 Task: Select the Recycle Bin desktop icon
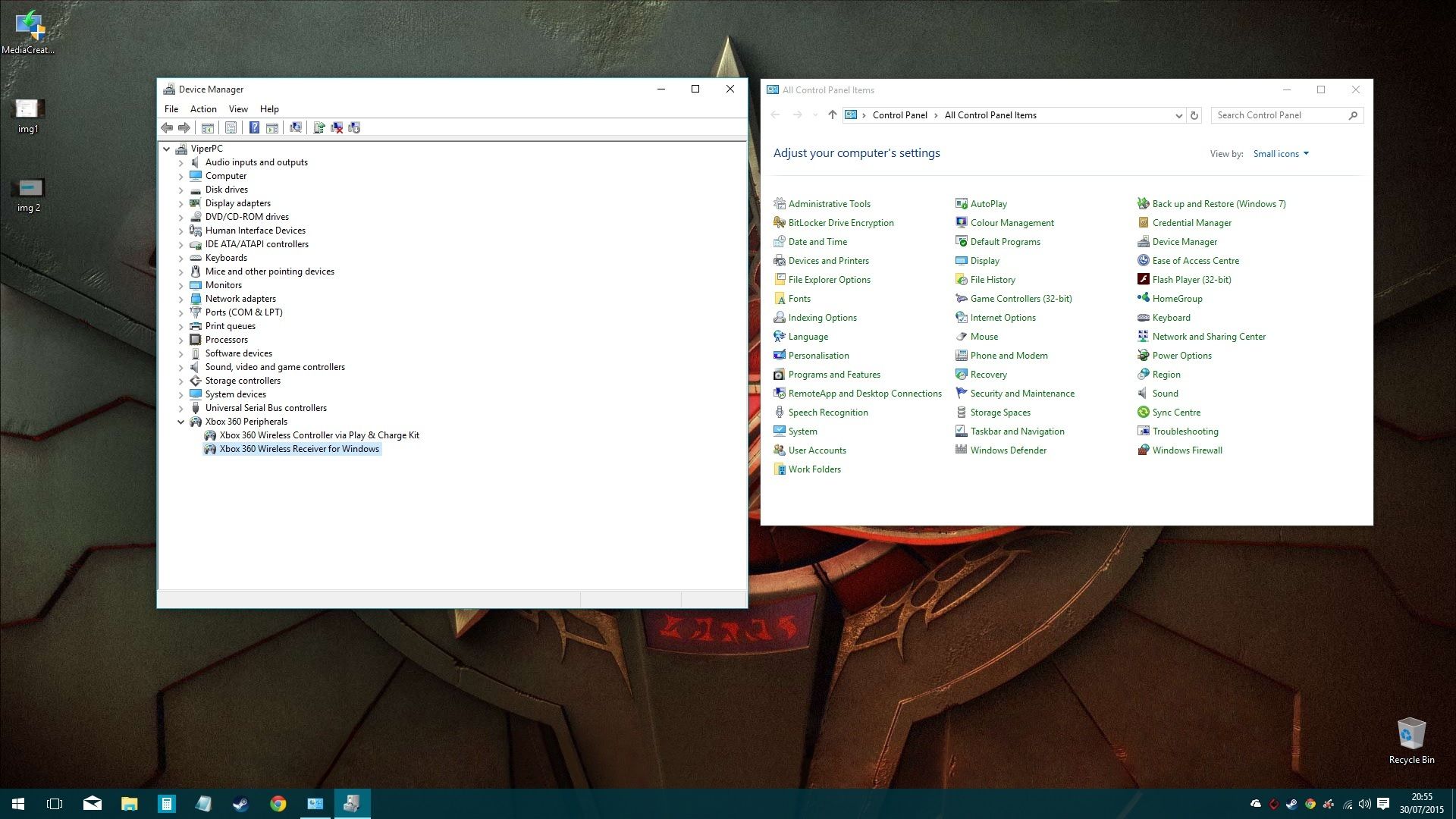point(1411,741)
